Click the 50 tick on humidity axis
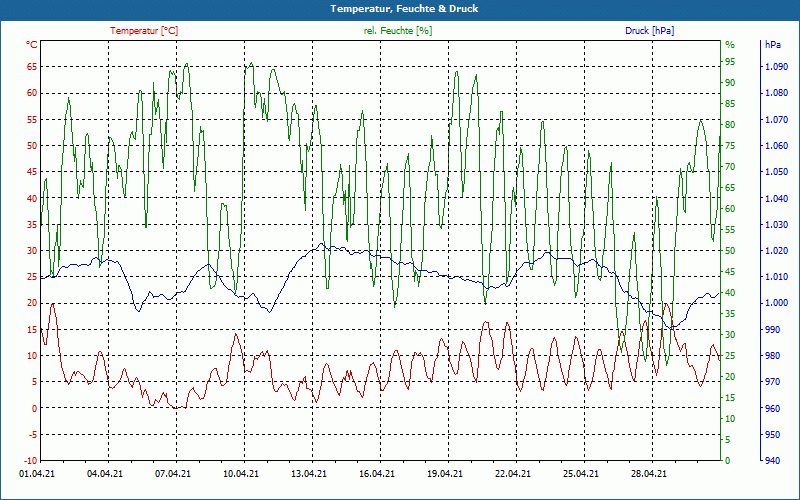 pyautogui.click(x=730, y=251)
